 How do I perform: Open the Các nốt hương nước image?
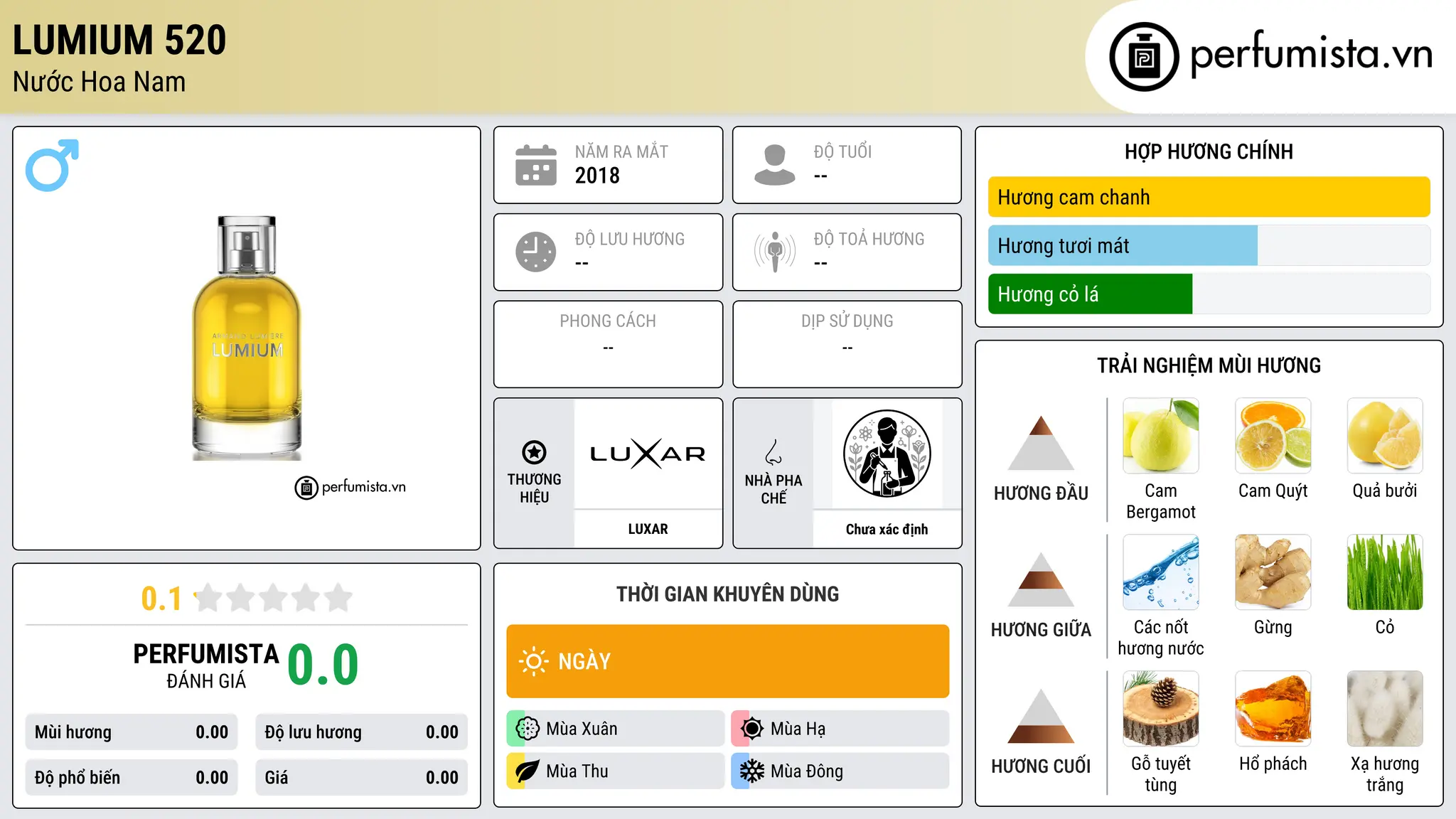(x=1160, y=572)
